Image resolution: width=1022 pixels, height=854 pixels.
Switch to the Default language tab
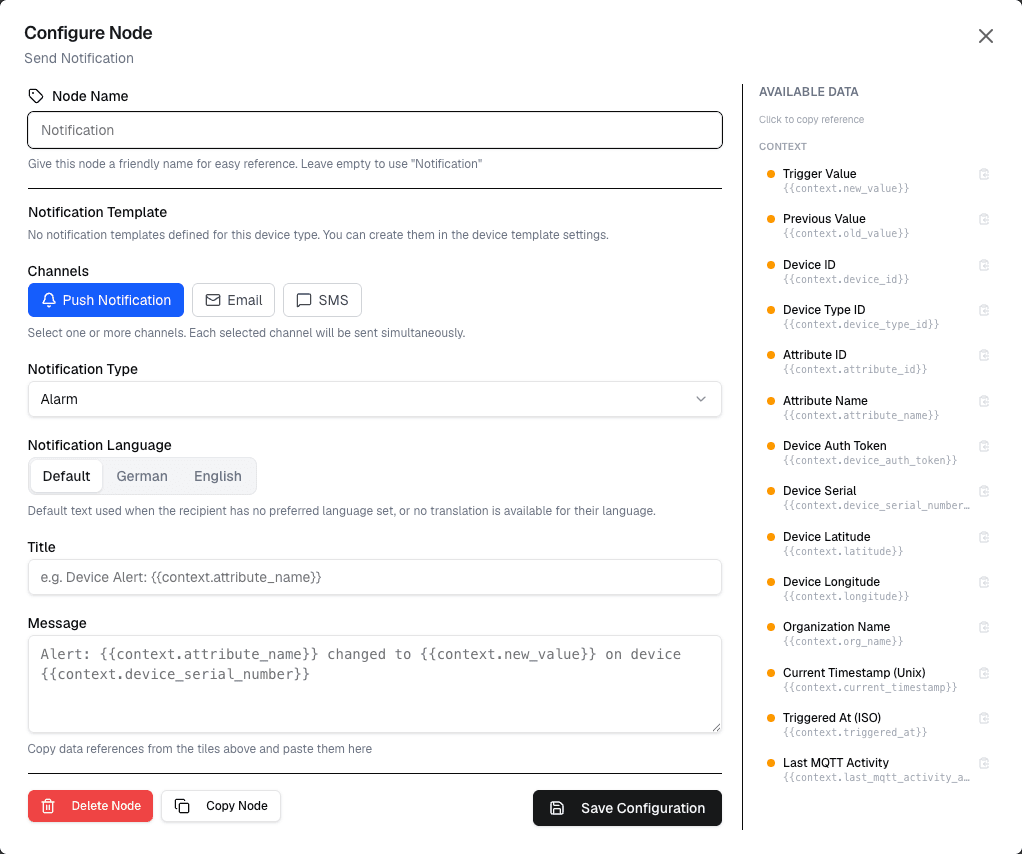pyautogui.click(x=66, y=476)
